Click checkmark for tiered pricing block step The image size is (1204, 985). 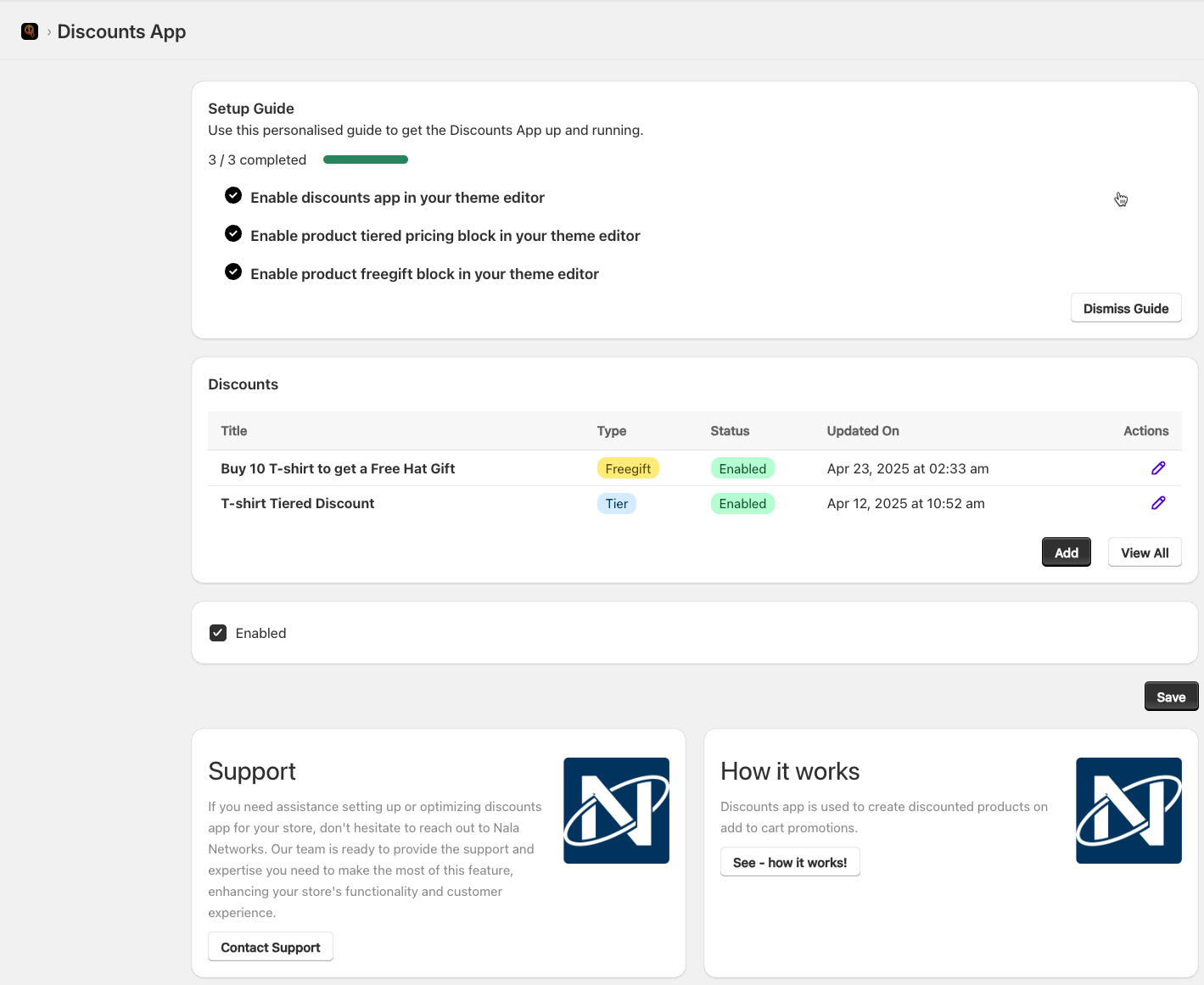pyautogui.click(x=233, y=234)
